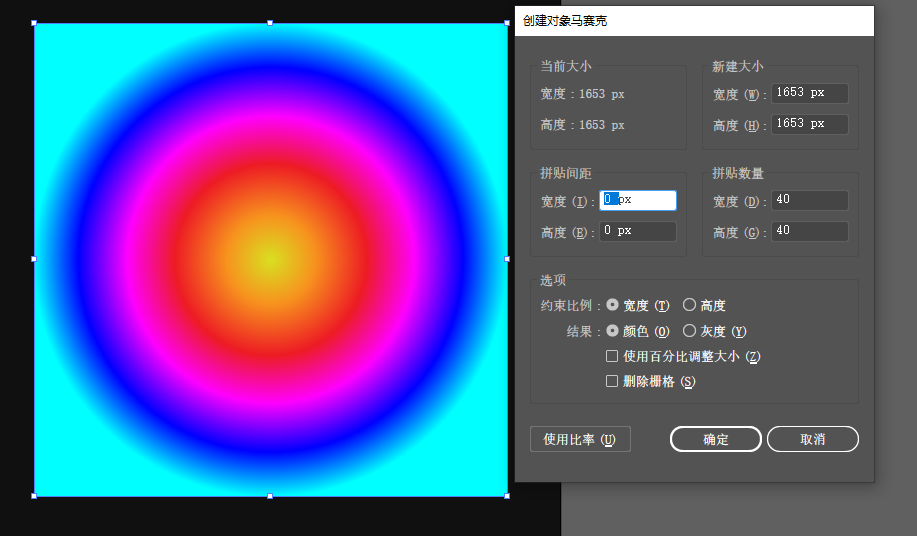The image size is (917, 536).
Task: Choose 颜色 (O) as the result
Action: tap(612, 331)
